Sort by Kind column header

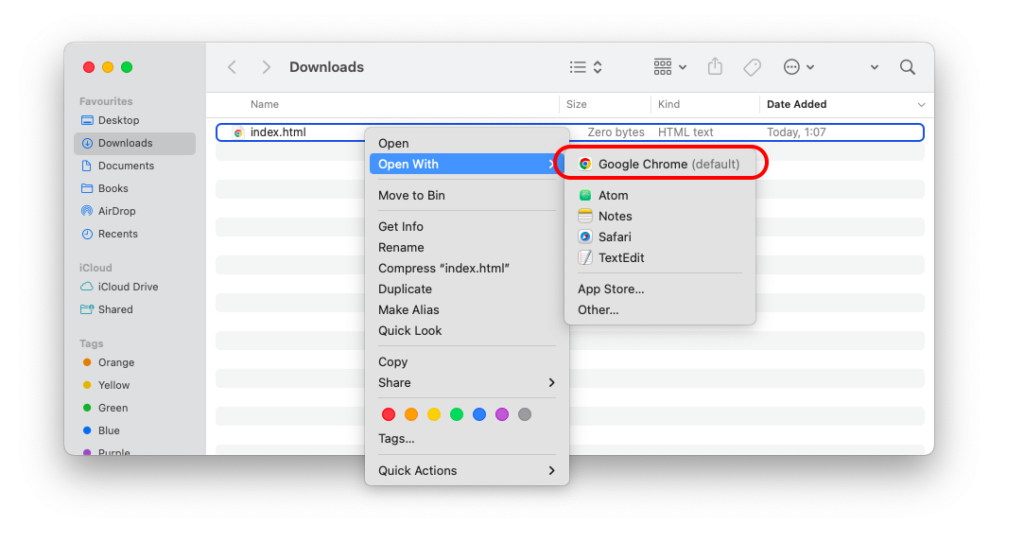tap(669, 105)
